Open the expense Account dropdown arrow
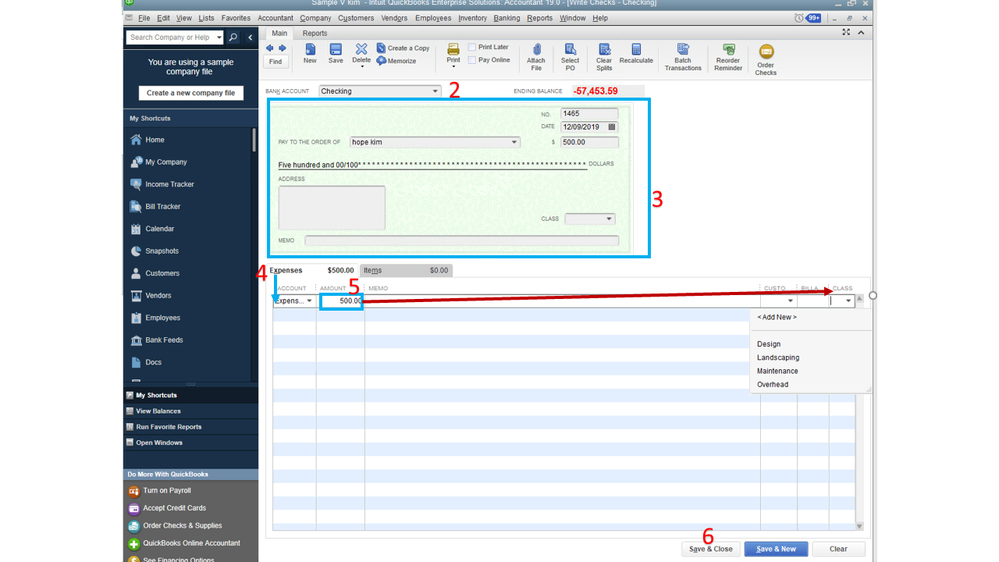This screenshot has width=999, height=562. [x=310, y=301]
